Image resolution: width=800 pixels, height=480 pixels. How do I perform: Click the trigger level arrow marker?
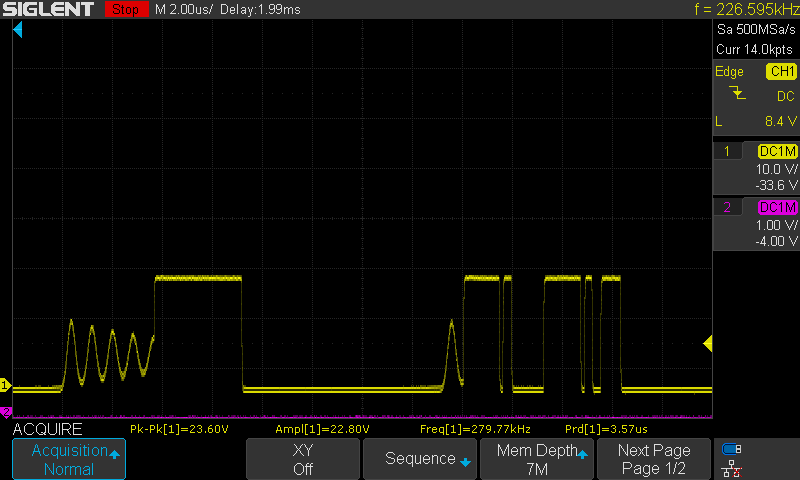tap(708, 343)
